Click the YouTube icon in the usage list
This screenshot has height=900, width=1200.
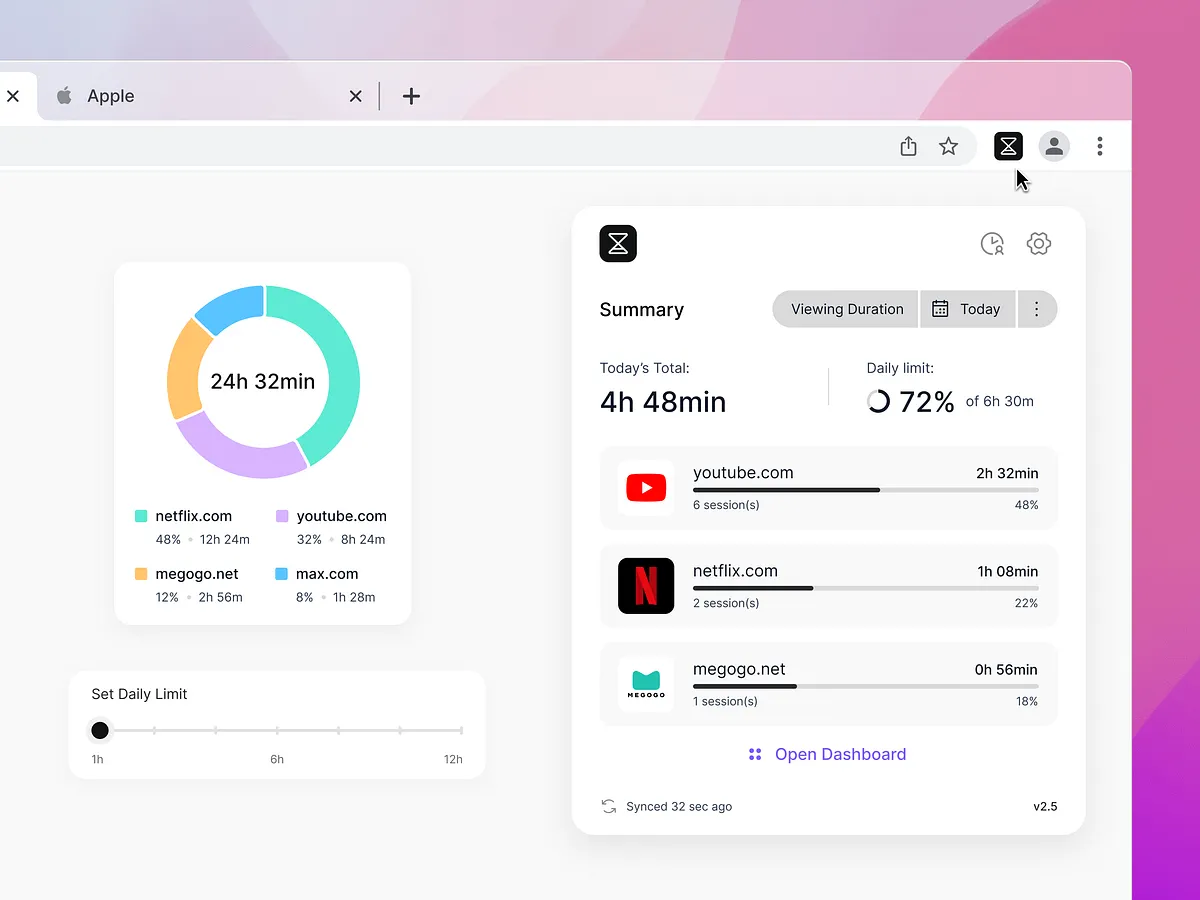[646, 488]
